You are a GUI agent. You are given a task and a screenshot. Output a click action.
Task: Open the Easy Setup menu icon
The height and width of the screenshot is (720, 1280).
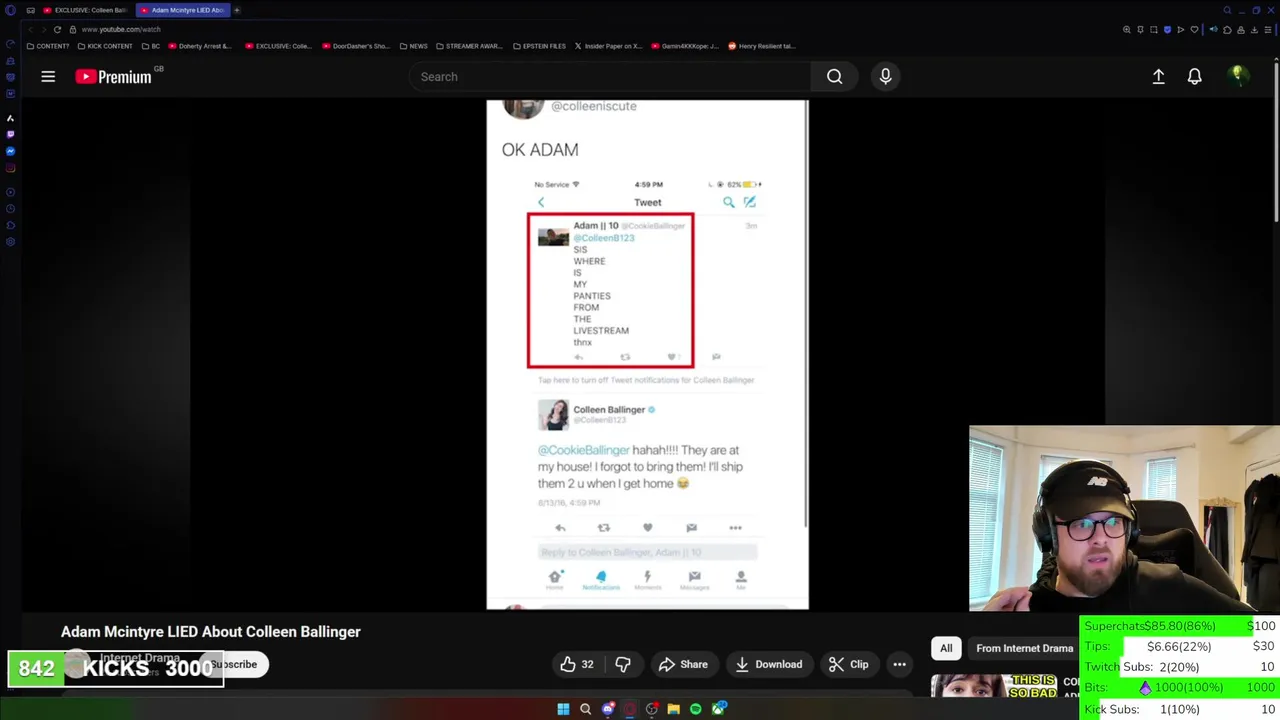[1268, 30]
